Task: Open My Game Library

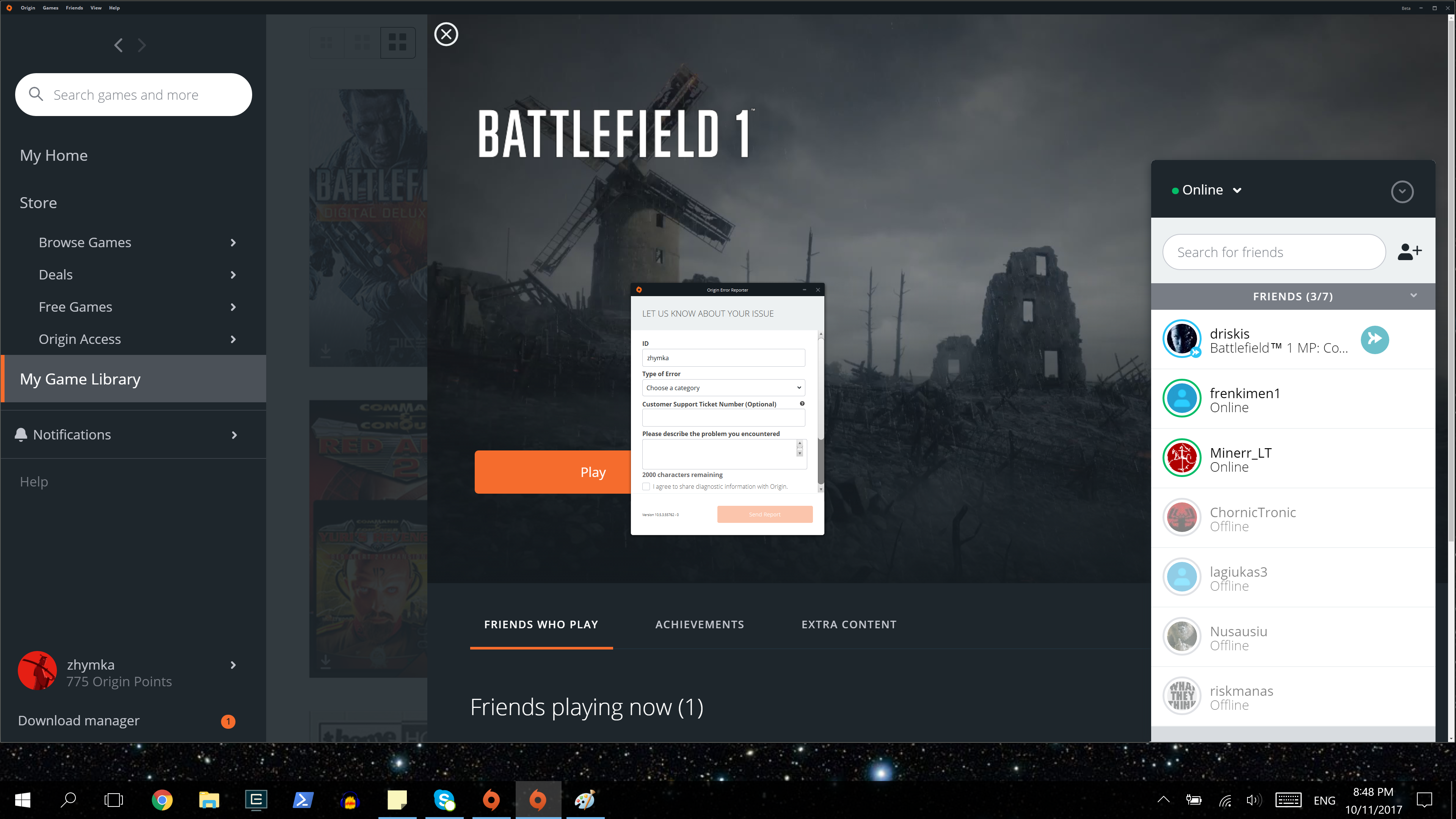Action: 134,379
